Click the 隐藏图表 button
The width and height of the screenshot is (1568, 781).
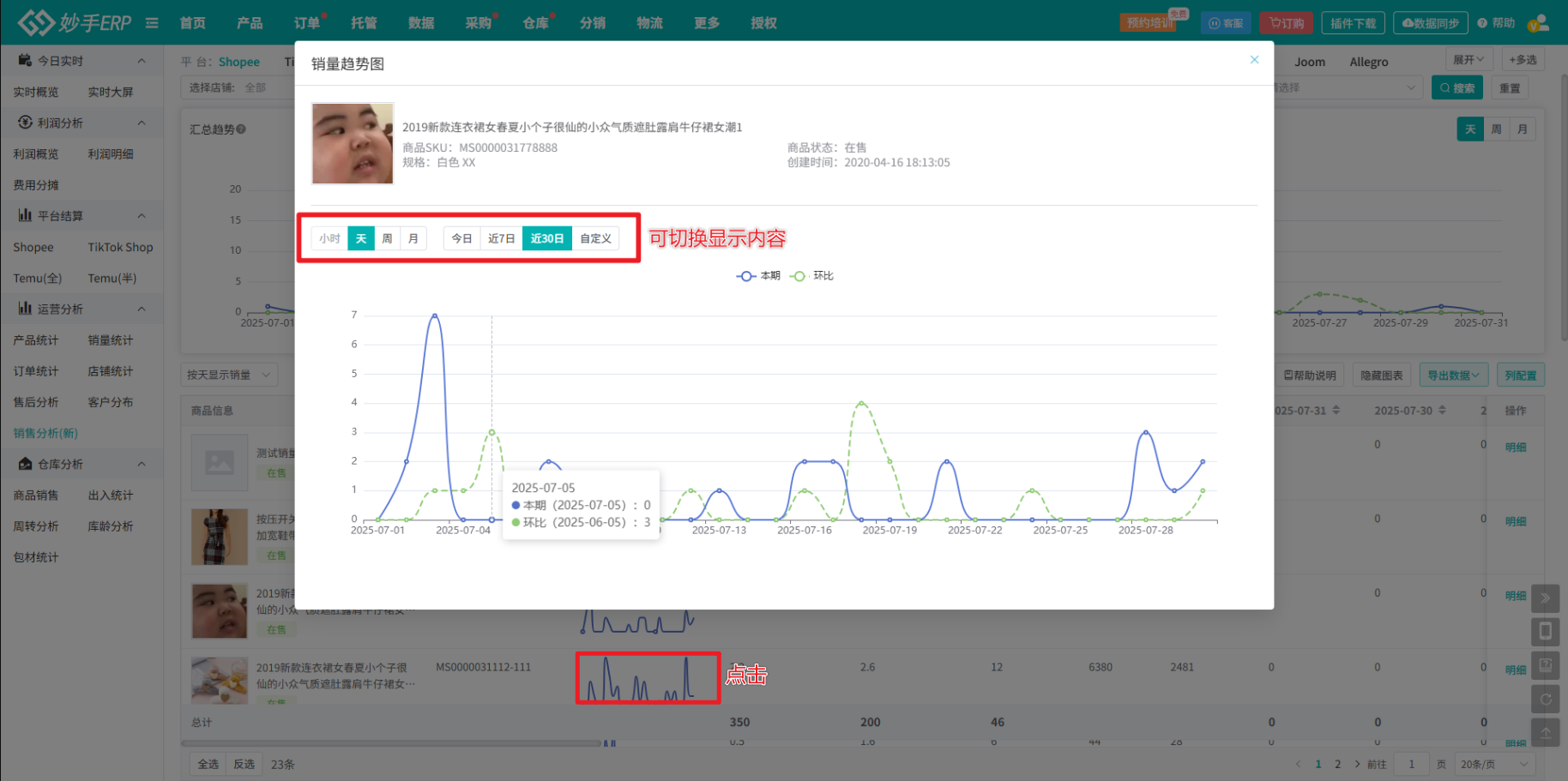click(x=1381, y=375)
